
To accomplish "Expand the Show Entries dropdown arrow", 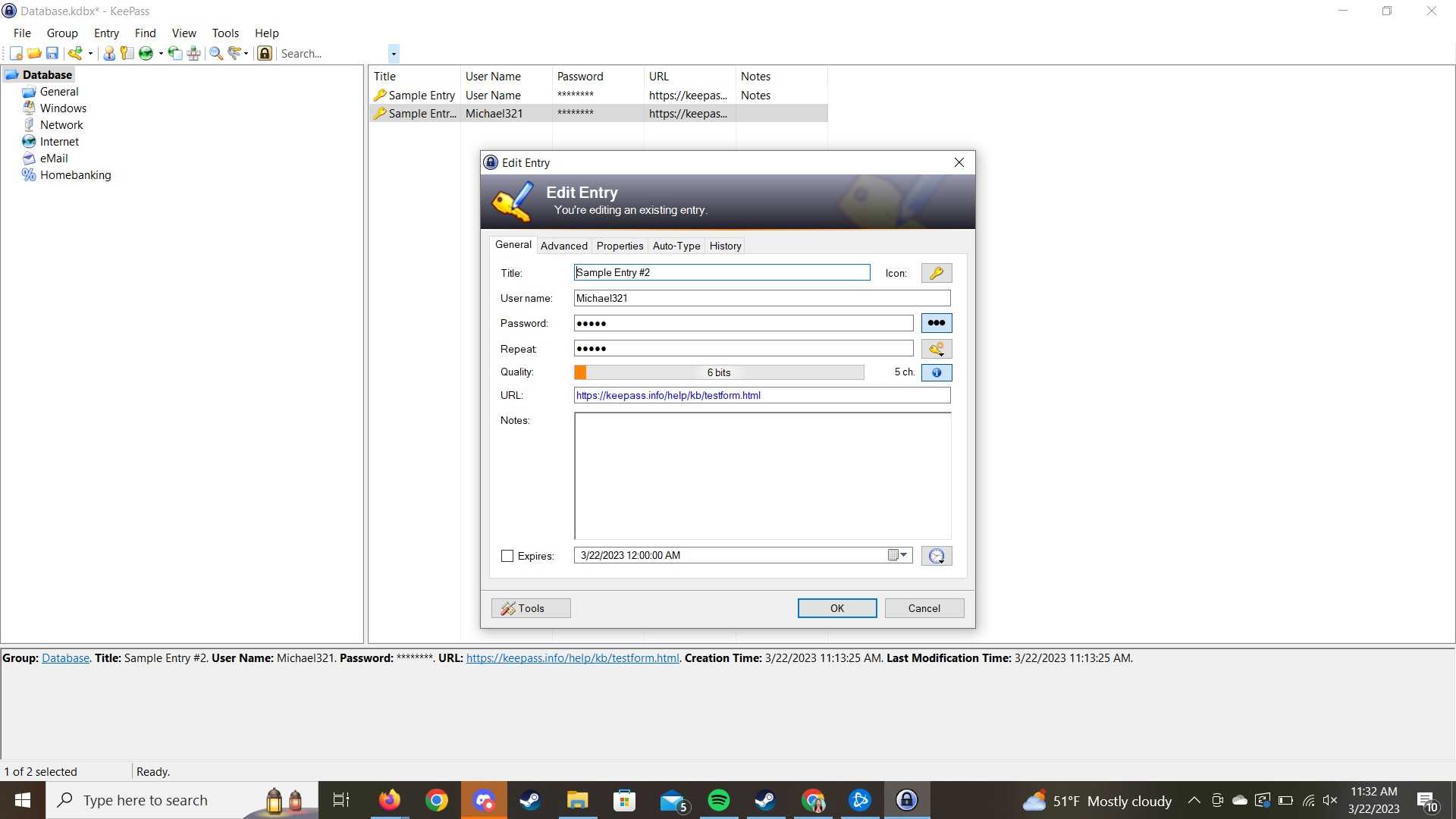I will coord(246,53).
